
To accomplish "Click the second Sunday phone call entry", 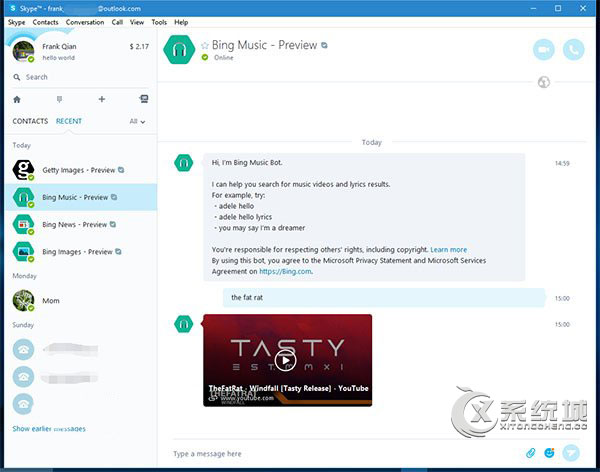I will pos(81,377).
